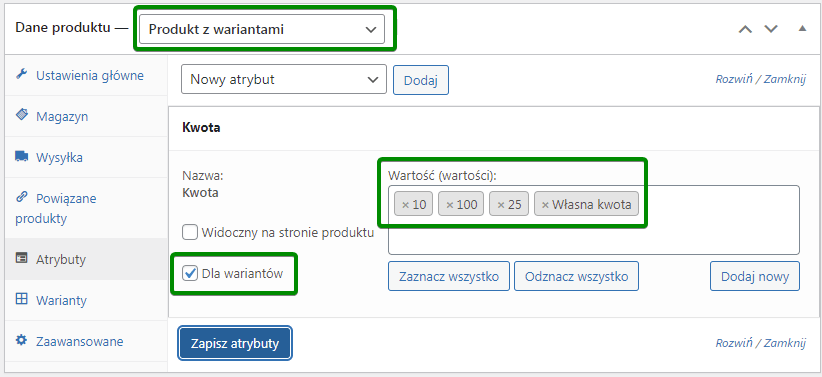
Task: Click the Zapisz atrybuty button
Action: 235,343
